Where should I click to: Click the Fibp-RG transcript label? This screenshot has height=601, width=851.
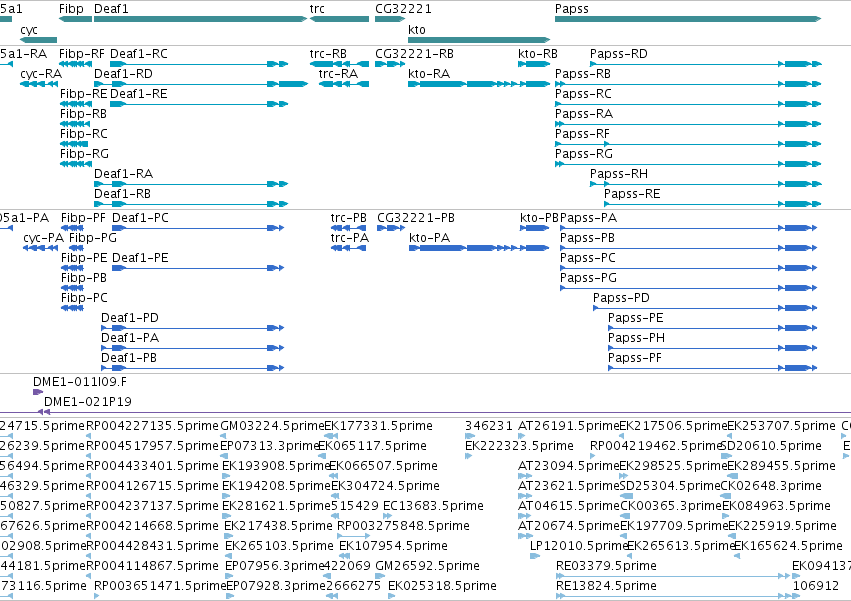click(x=84, y=154)
